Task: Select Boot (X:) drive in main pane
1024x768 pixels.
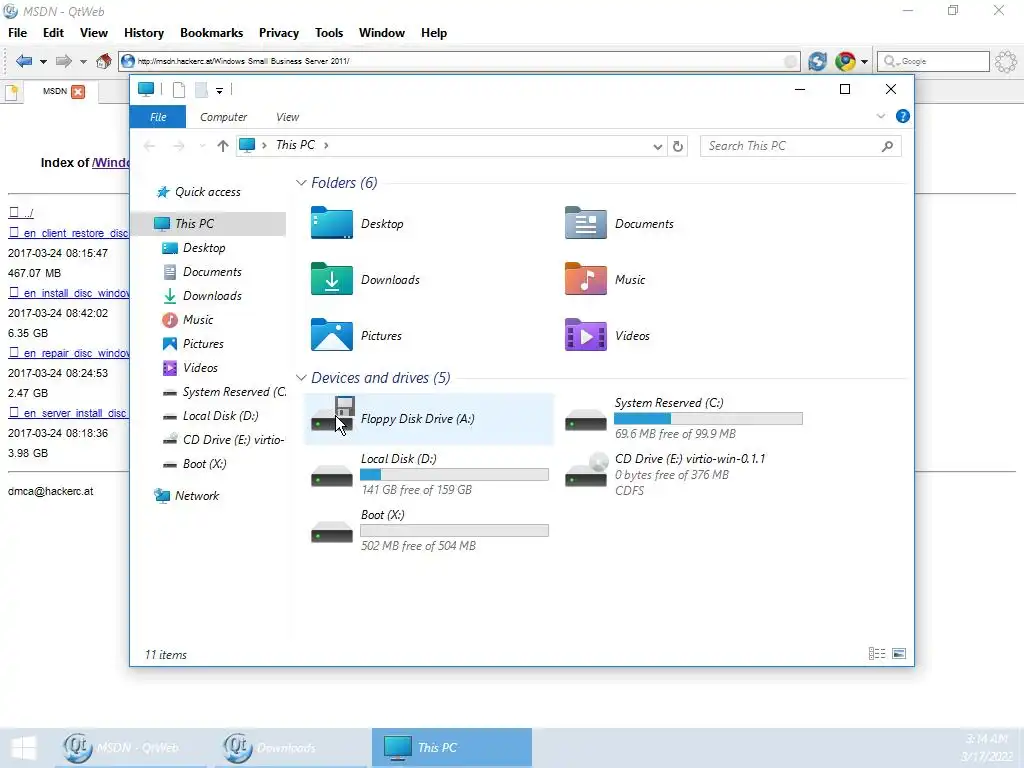Action: point(429,530)
